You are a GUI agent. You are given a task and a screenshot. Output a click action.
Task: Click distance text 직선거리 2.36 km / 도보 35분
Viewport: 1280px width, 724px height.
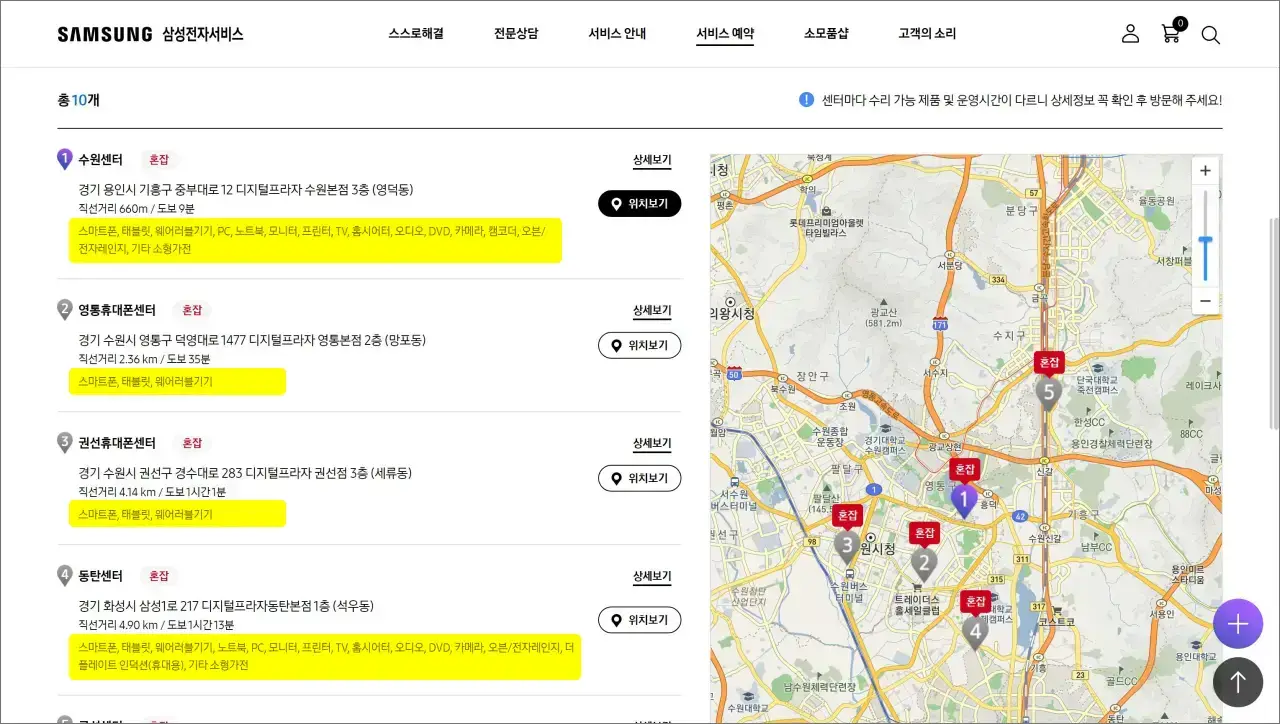click(144, 359)
